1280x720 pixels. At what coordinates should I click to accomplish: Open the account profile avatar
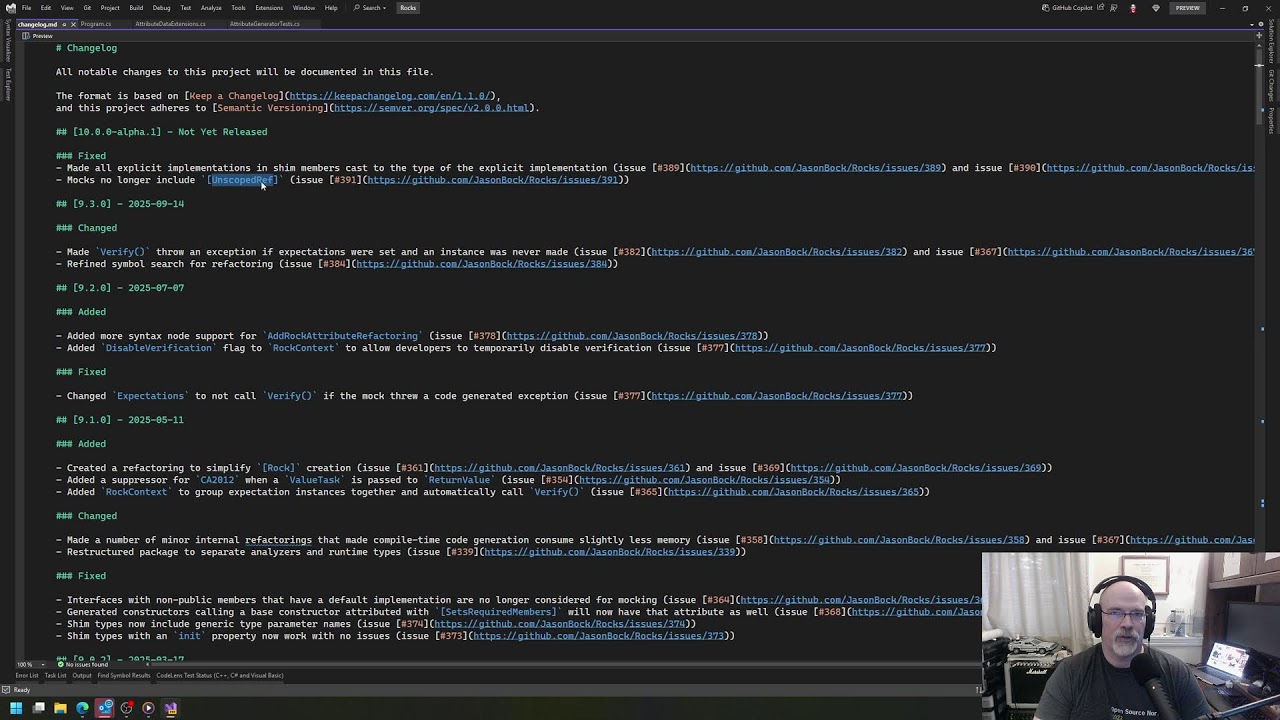pos(1133,8)
